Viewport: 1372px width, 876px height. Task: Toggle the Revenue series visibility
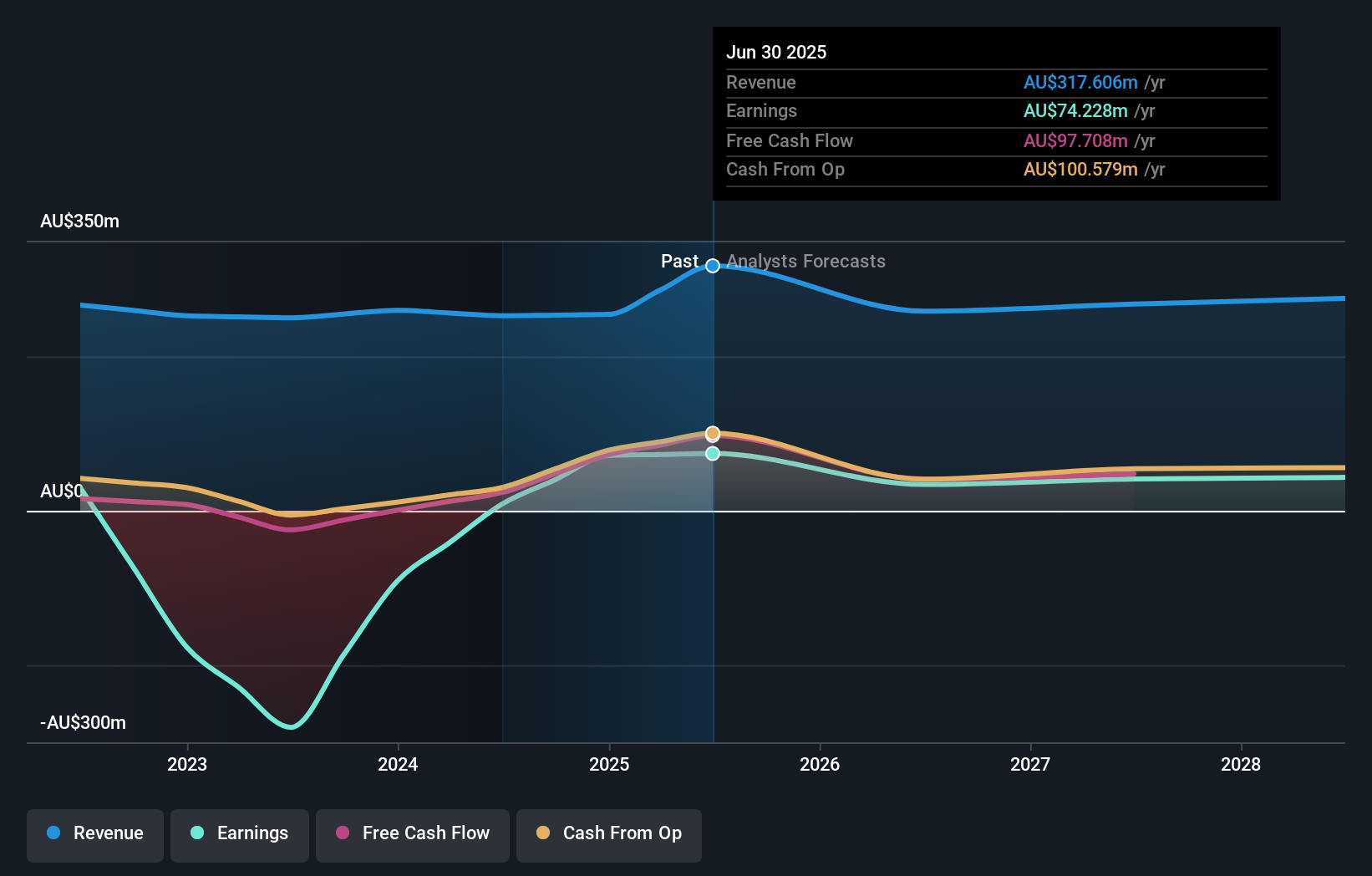pos(94,833)
